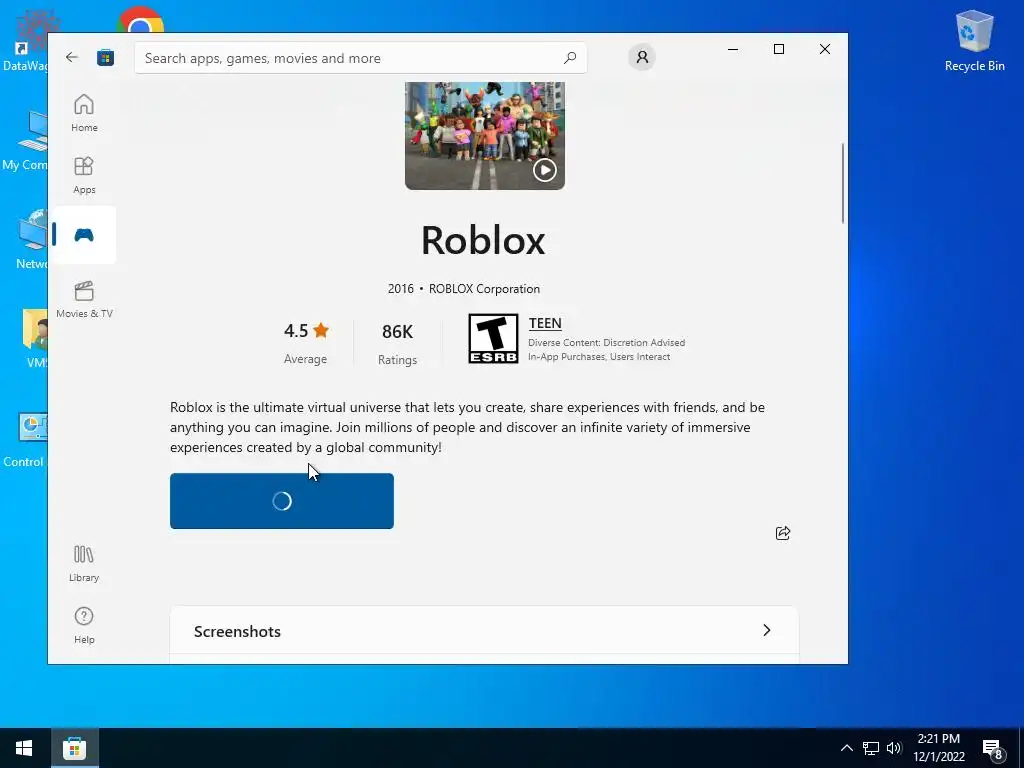Image resolution: width=1024 pixels, height=768 pixels.
Task: Select the Control Panel desktop icon
Action: click(x=24, y=440)
